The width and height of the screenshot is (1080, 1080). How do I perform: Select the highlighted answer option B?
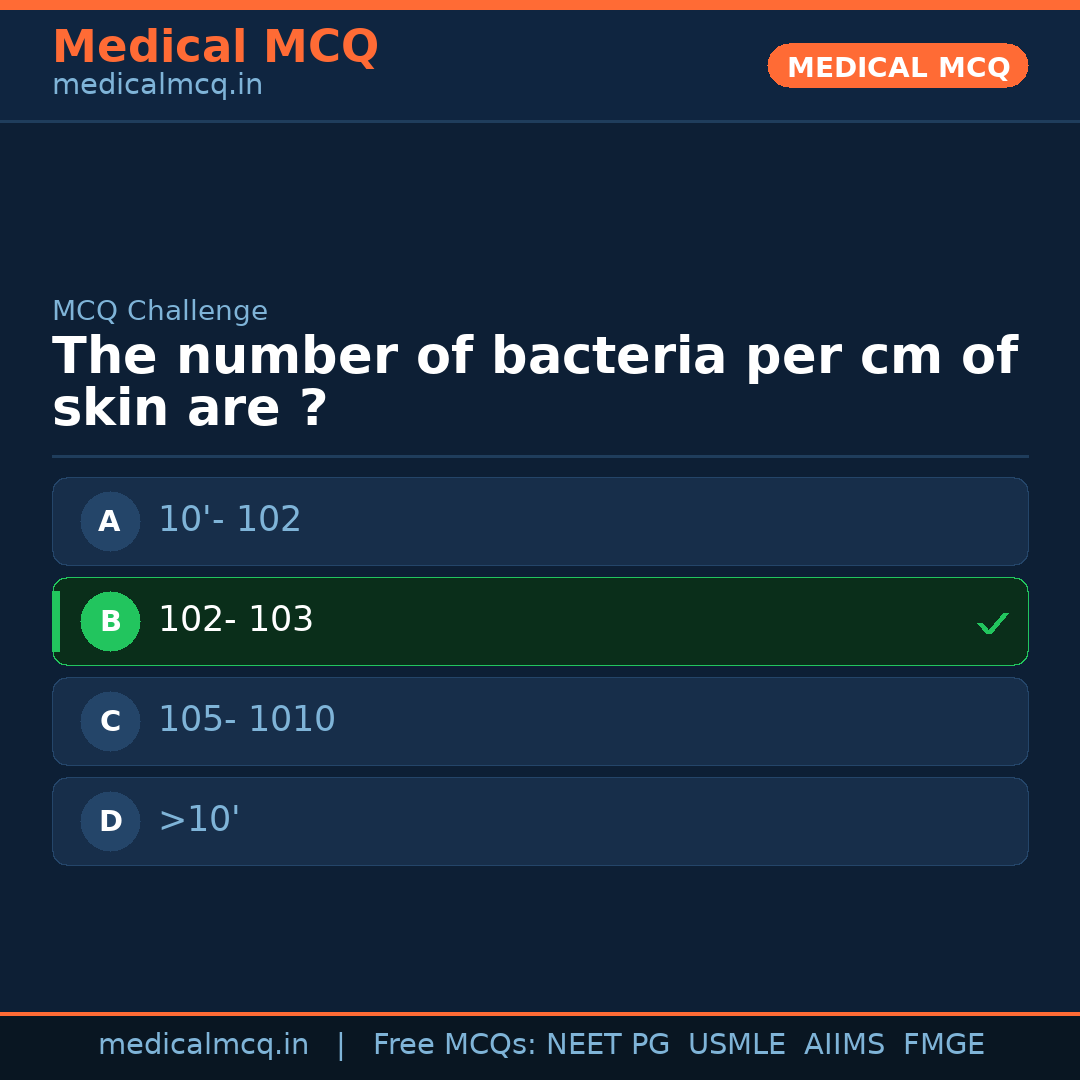540,621
